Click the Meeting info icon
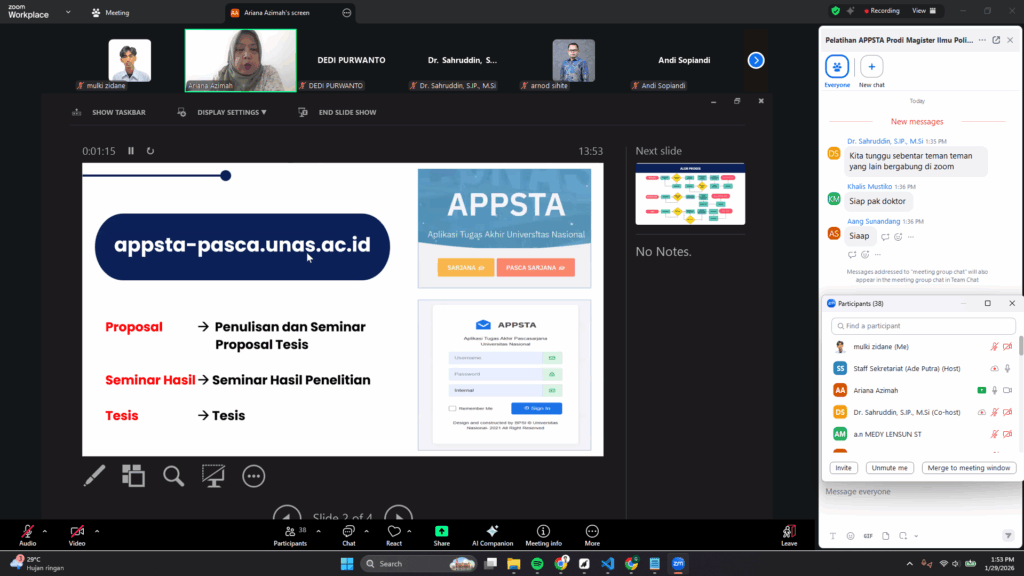The width and height of the screenshot is (1024, 576). (543, 535)
